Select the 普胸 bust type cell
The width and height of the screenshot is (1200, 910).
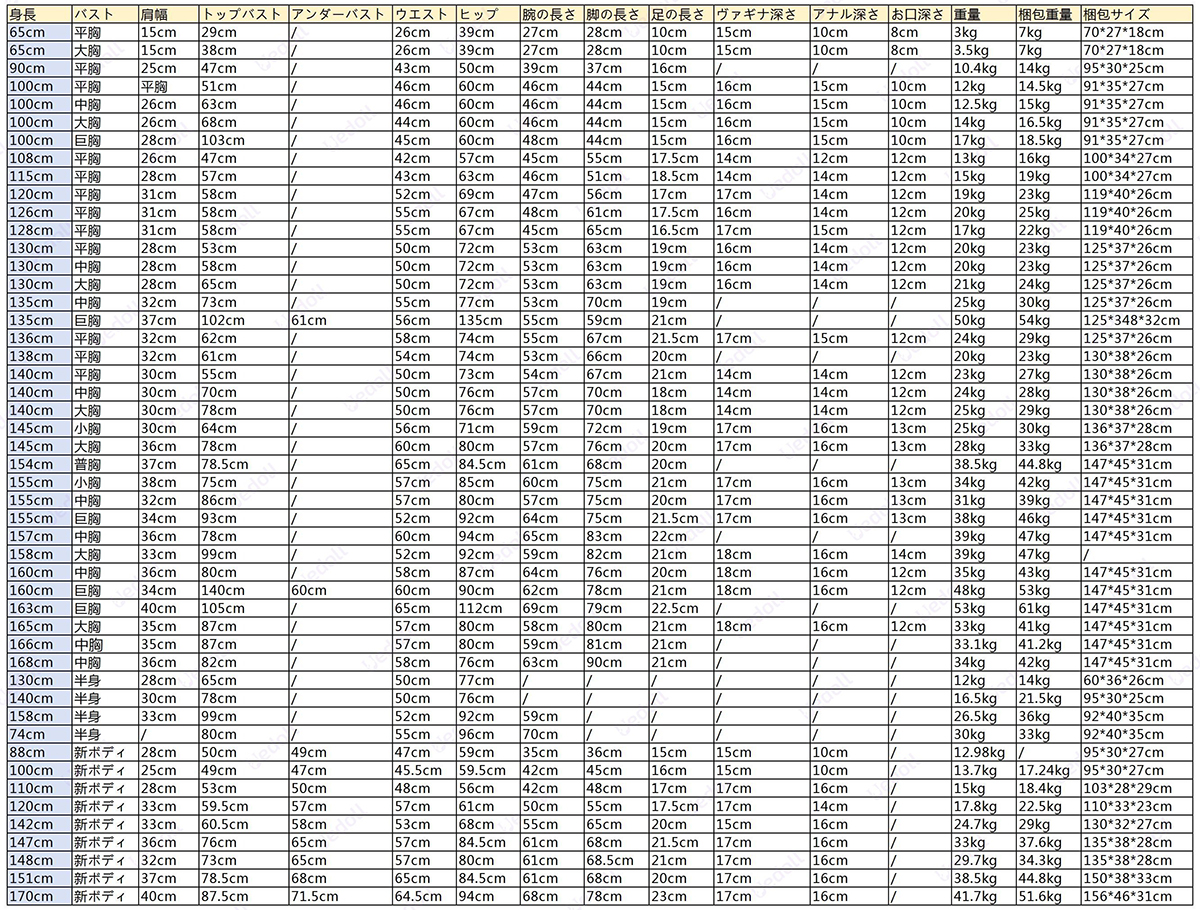tap(104, 464)
